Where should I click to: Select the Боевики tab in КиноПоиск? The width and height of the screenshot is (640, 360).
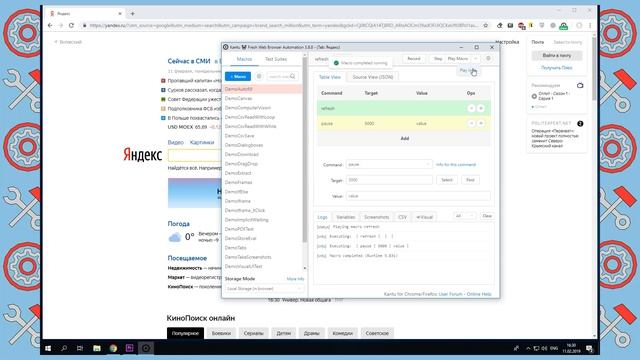(221, 333)
